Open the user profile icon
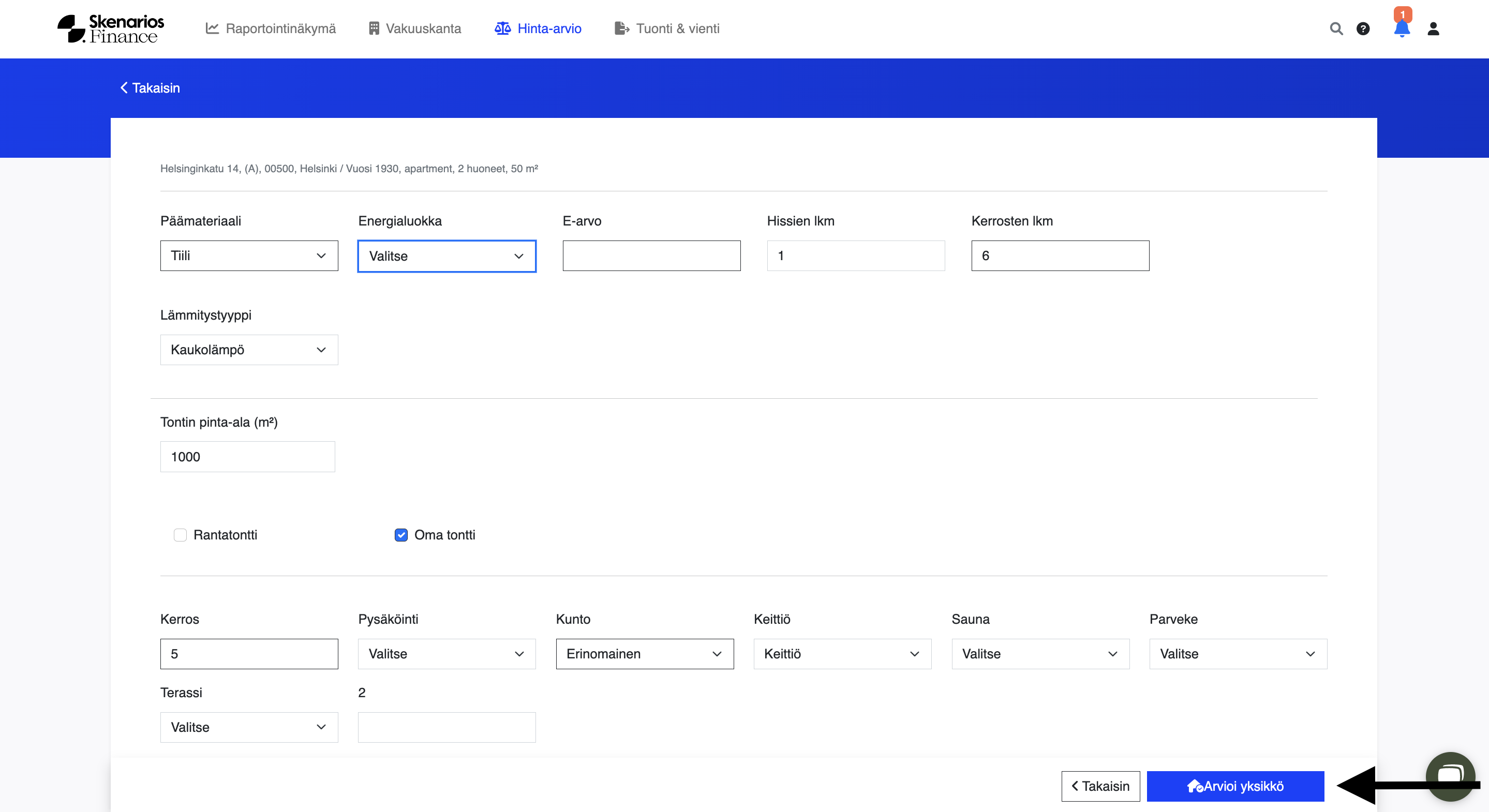Image resolution: width=1489 pixels, height=812 pixels. point(1433,29)
